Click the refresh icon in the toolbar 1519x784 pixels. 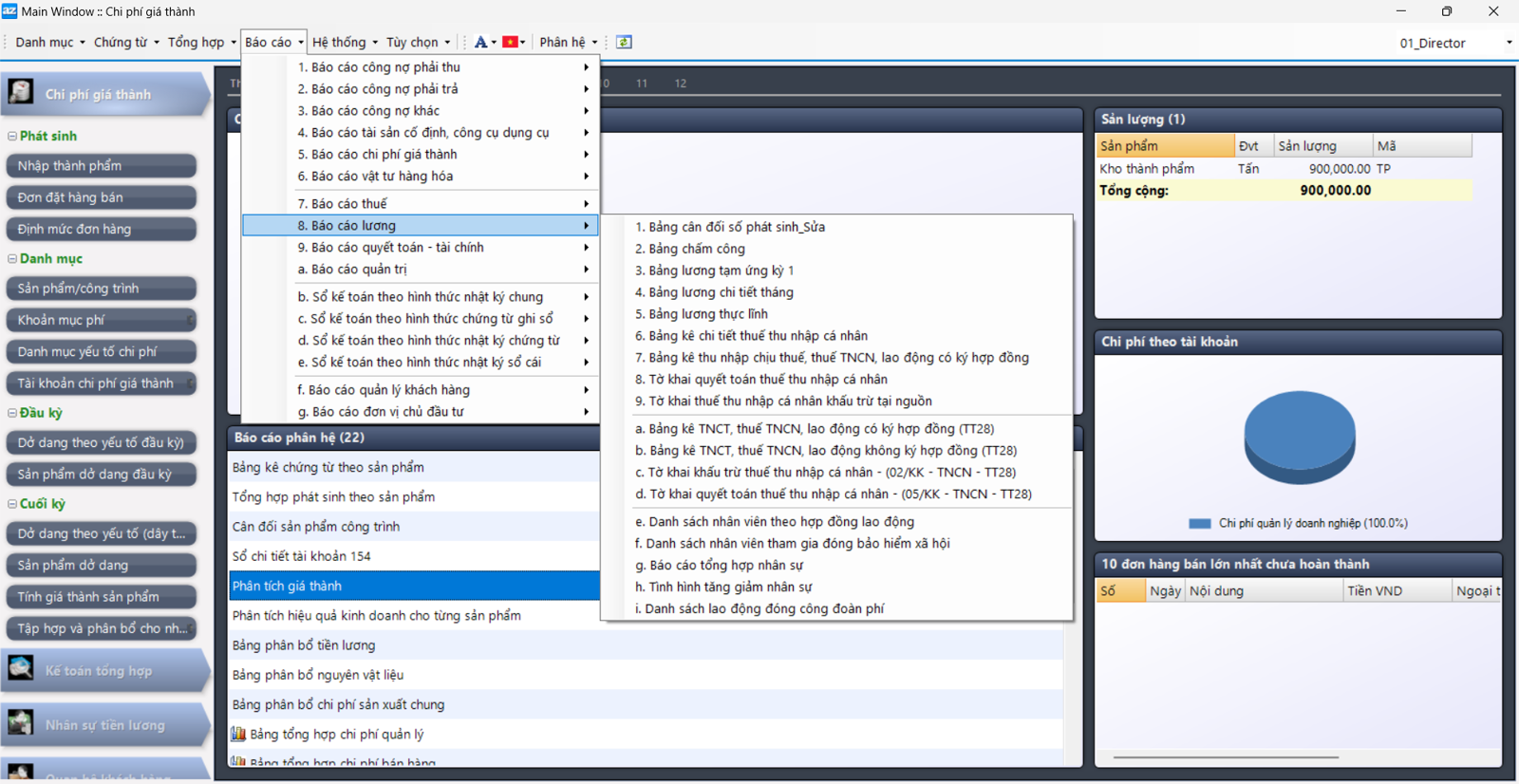[624, 42]
